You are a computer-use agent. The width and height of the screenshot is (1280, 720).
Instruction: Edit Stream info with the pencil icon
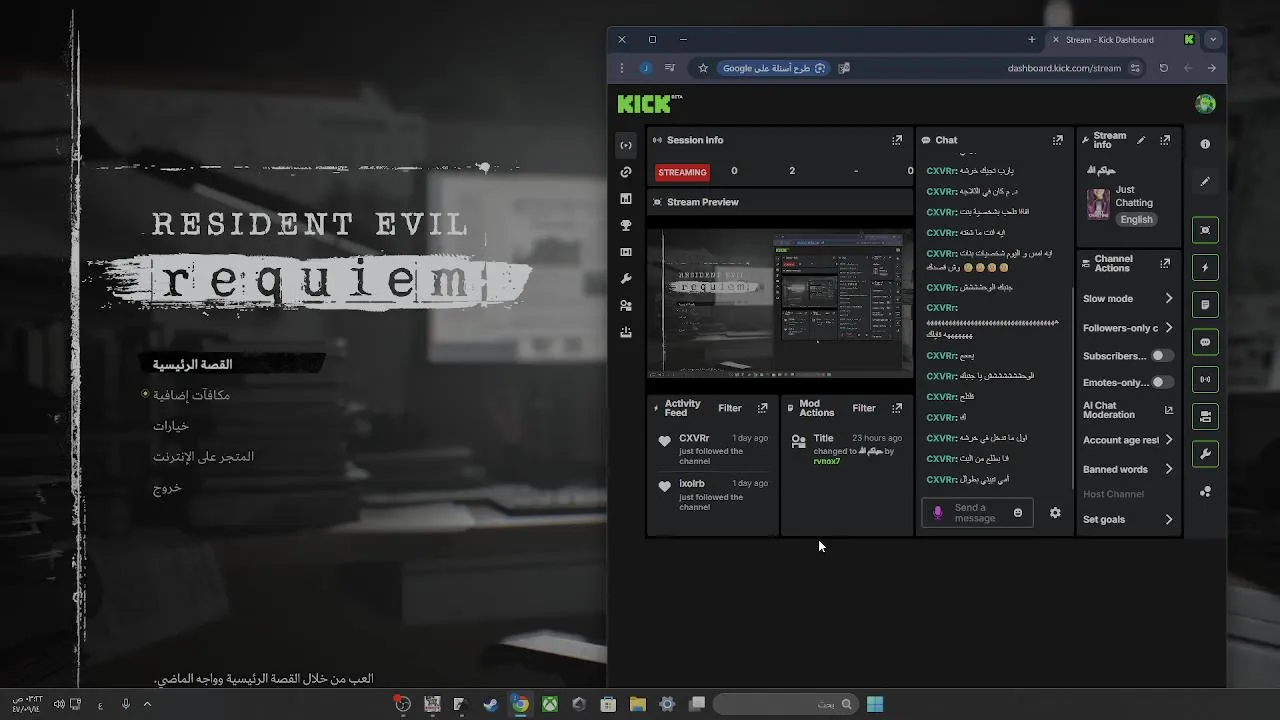click(x=1142, y=140)
